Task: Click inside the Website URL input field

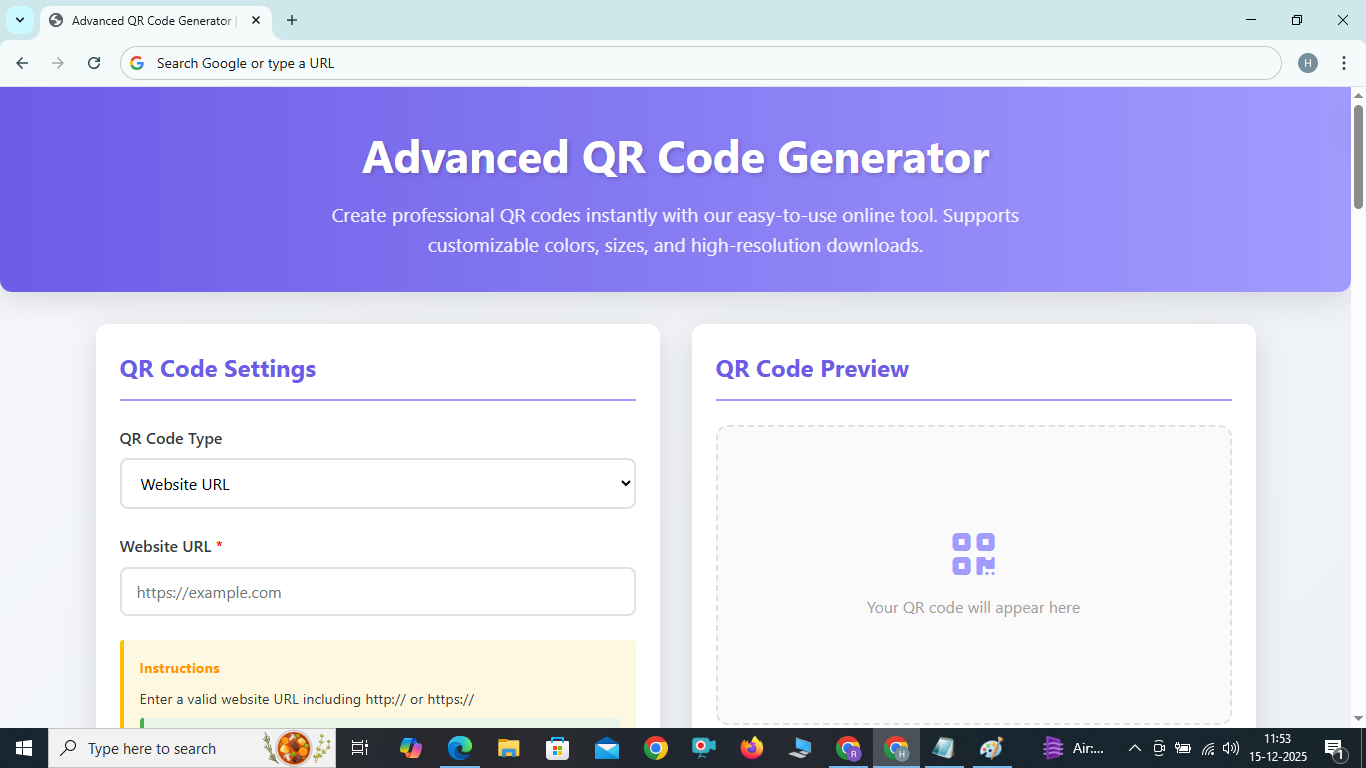Action: coord(377,592)
